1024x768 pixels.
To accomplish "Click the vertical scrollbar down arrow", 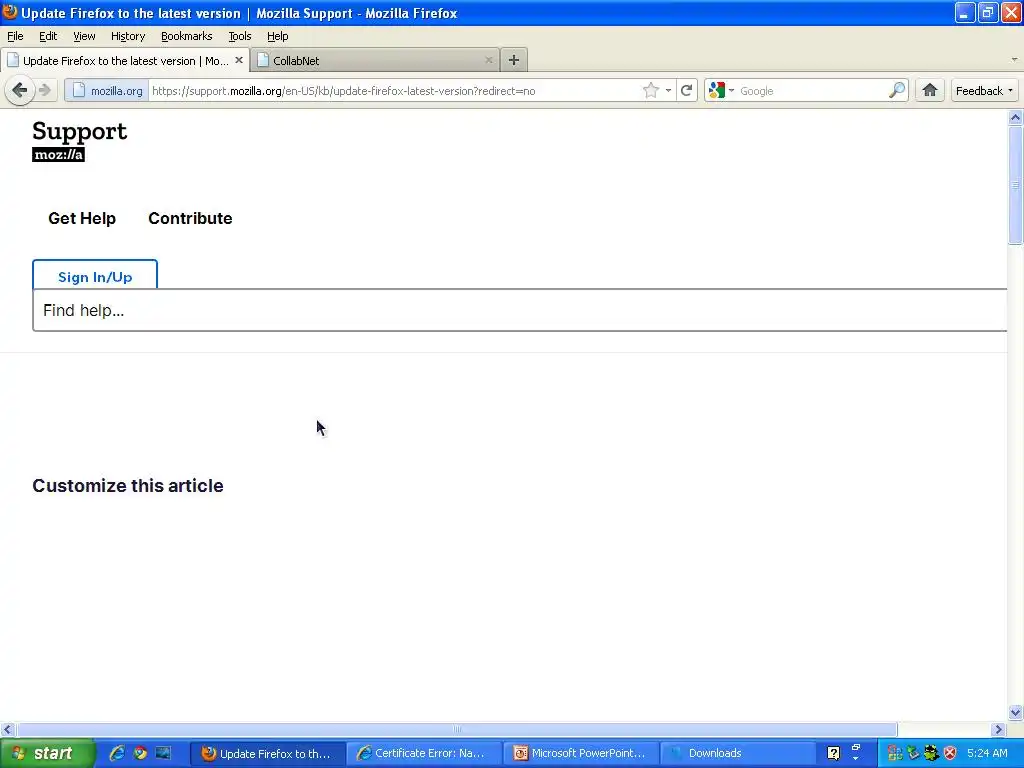I will point(1015,712).
